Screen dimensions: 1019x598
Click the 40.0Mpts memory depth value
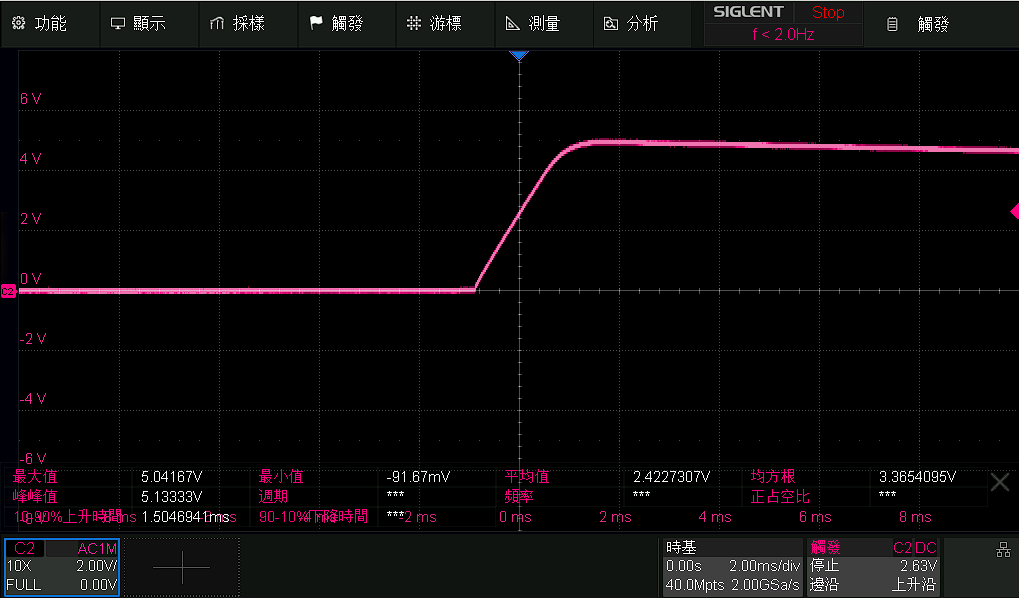[695, 584]
